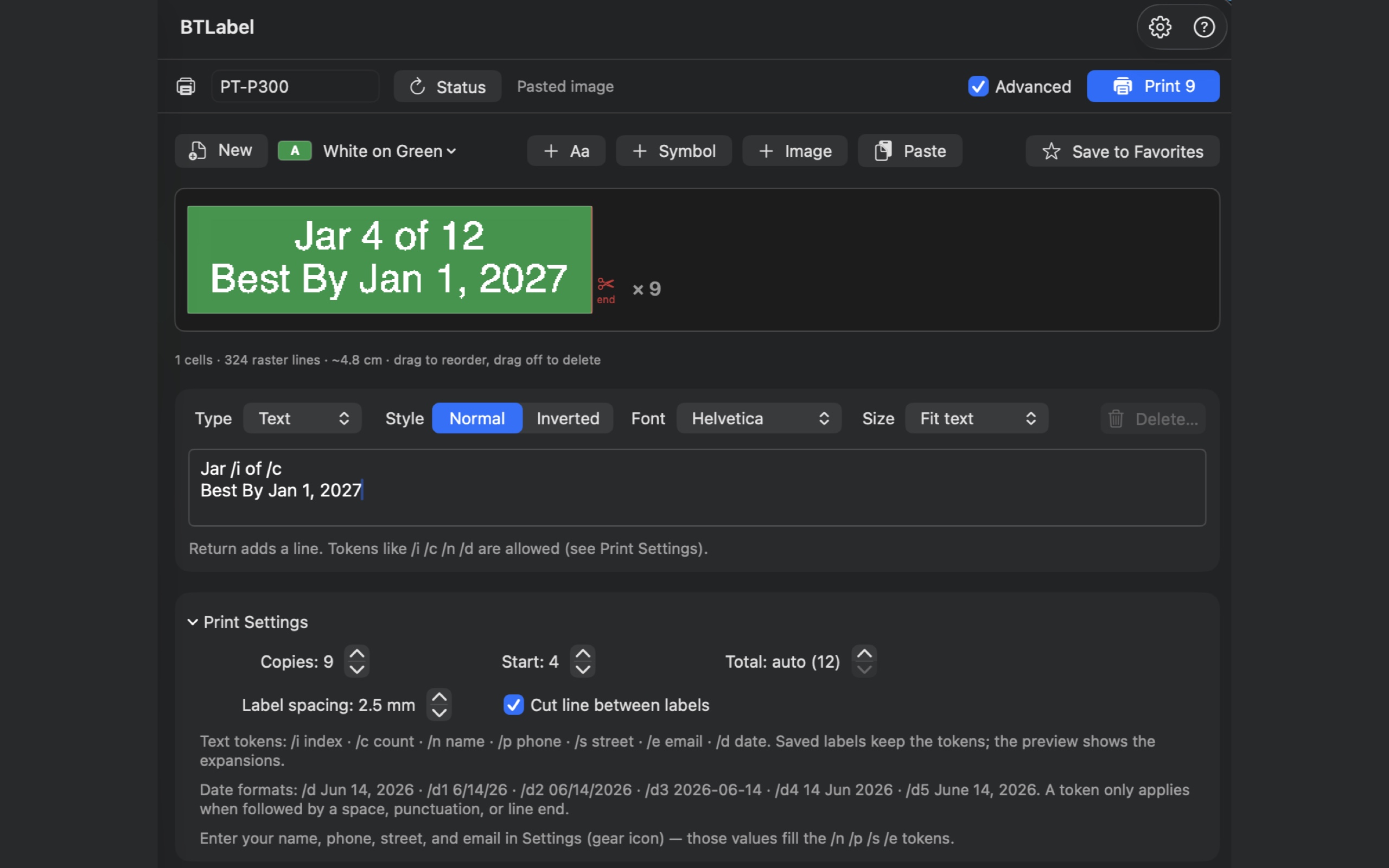Open the Type Text dropdown
1389x868 pixels.
click(x=302, y=418)
